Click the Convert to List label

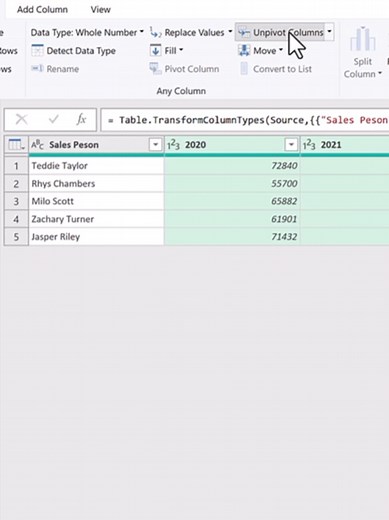point(282,69)
